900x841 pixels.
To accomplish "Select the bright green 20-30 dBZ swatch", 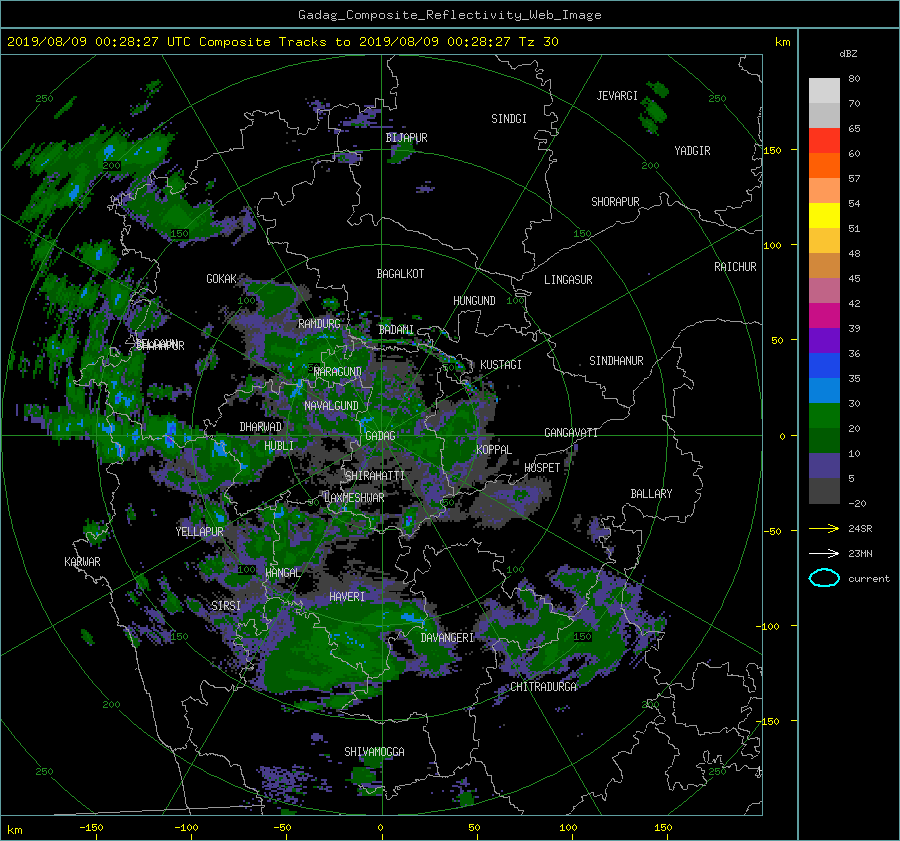I will click(x=824, y=416).
